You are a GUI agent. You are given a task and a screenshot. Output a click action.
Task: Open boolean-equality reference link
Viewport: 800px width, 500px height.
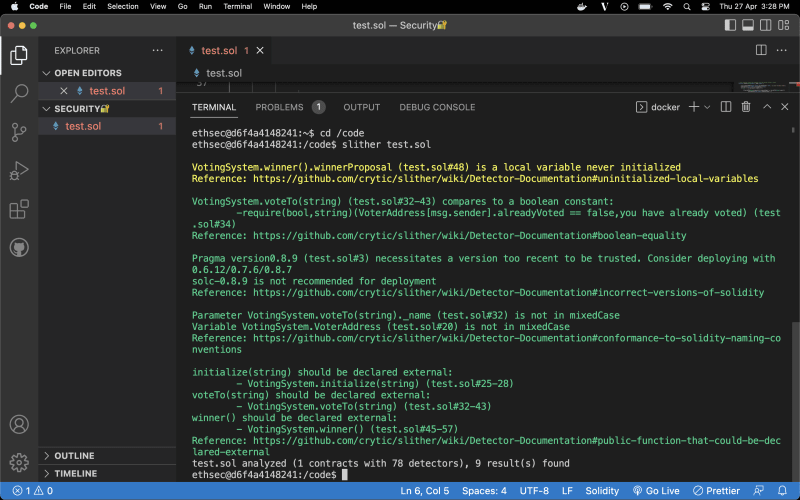tap(469, 236)
